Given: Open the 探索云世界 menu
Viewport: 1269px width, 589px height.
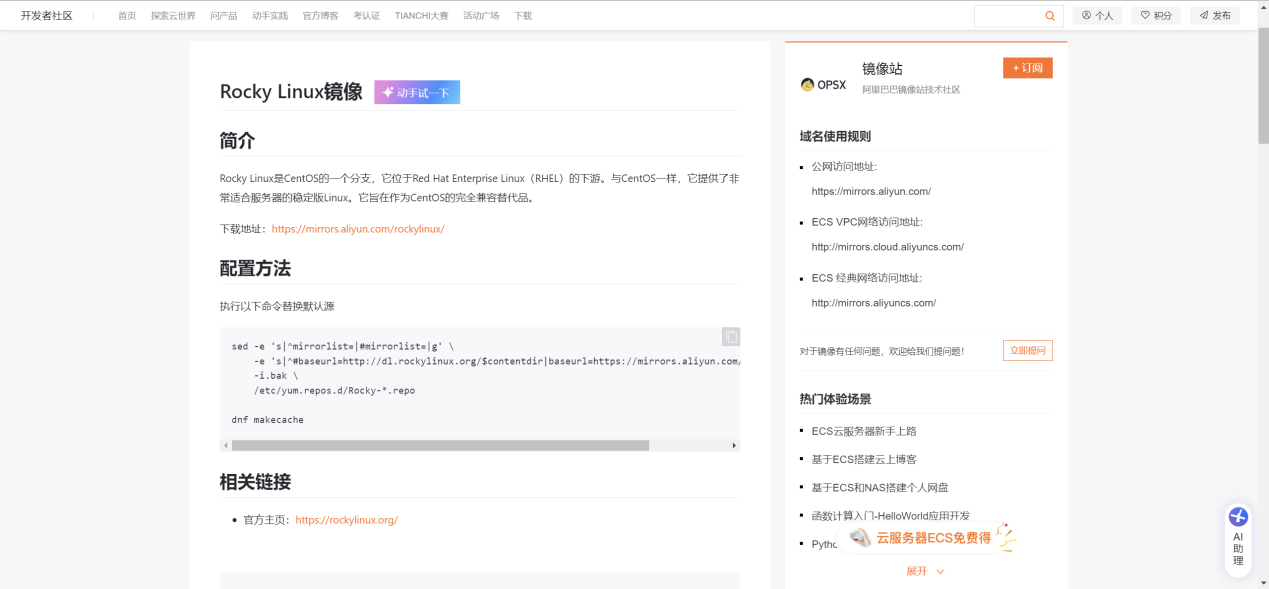Looking at the screenshot, I should 173,16.
